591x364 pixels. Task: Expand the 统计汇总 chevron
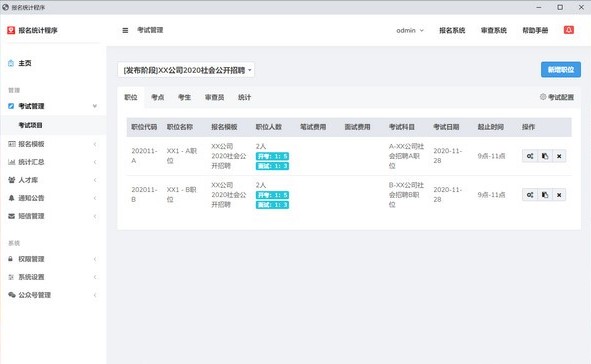click(95, 162)
